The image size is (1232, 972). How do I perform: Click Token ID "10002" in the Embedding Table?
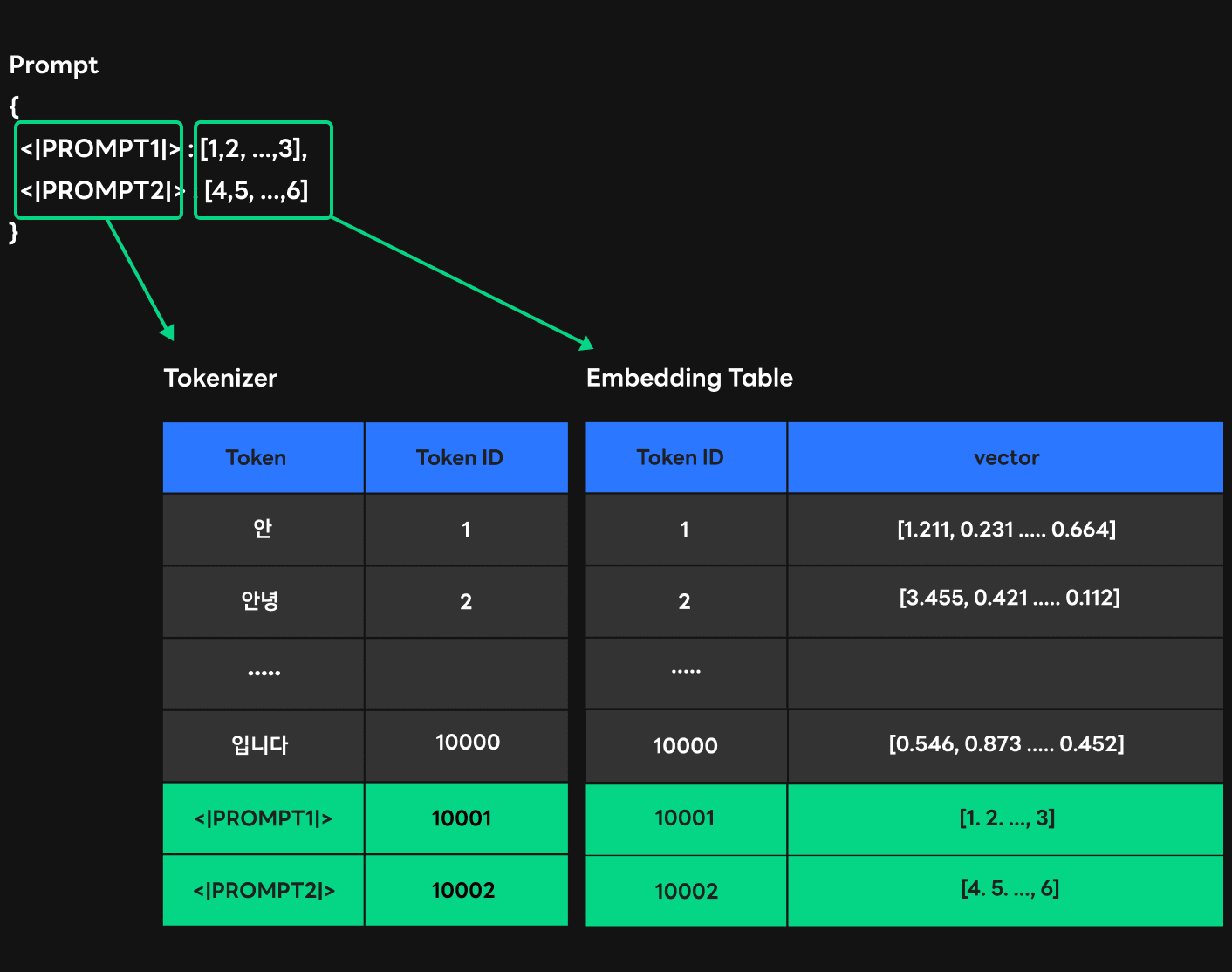point(686,891)
